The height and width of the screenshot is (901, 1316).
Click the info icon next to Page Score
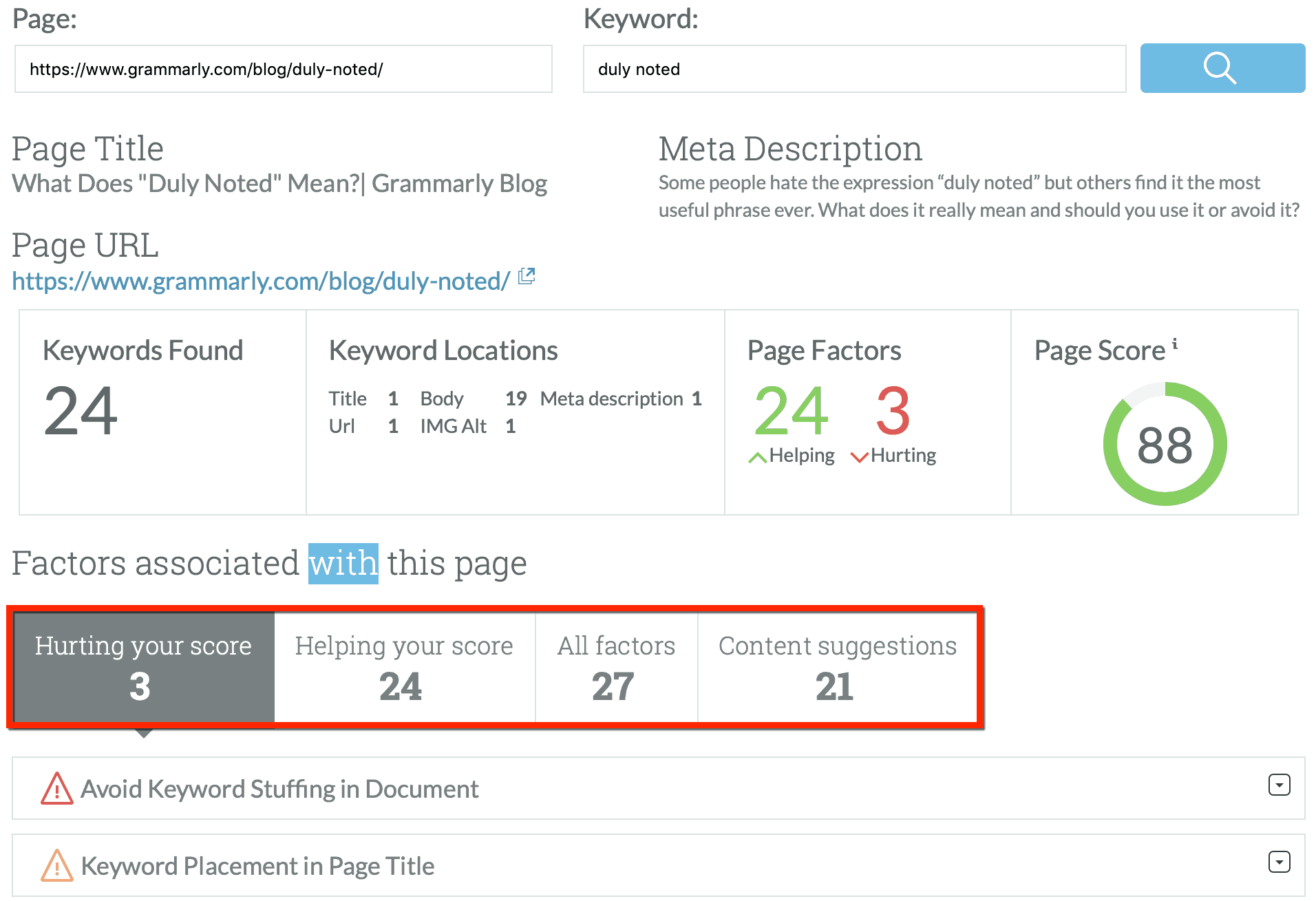point(1175,343)
